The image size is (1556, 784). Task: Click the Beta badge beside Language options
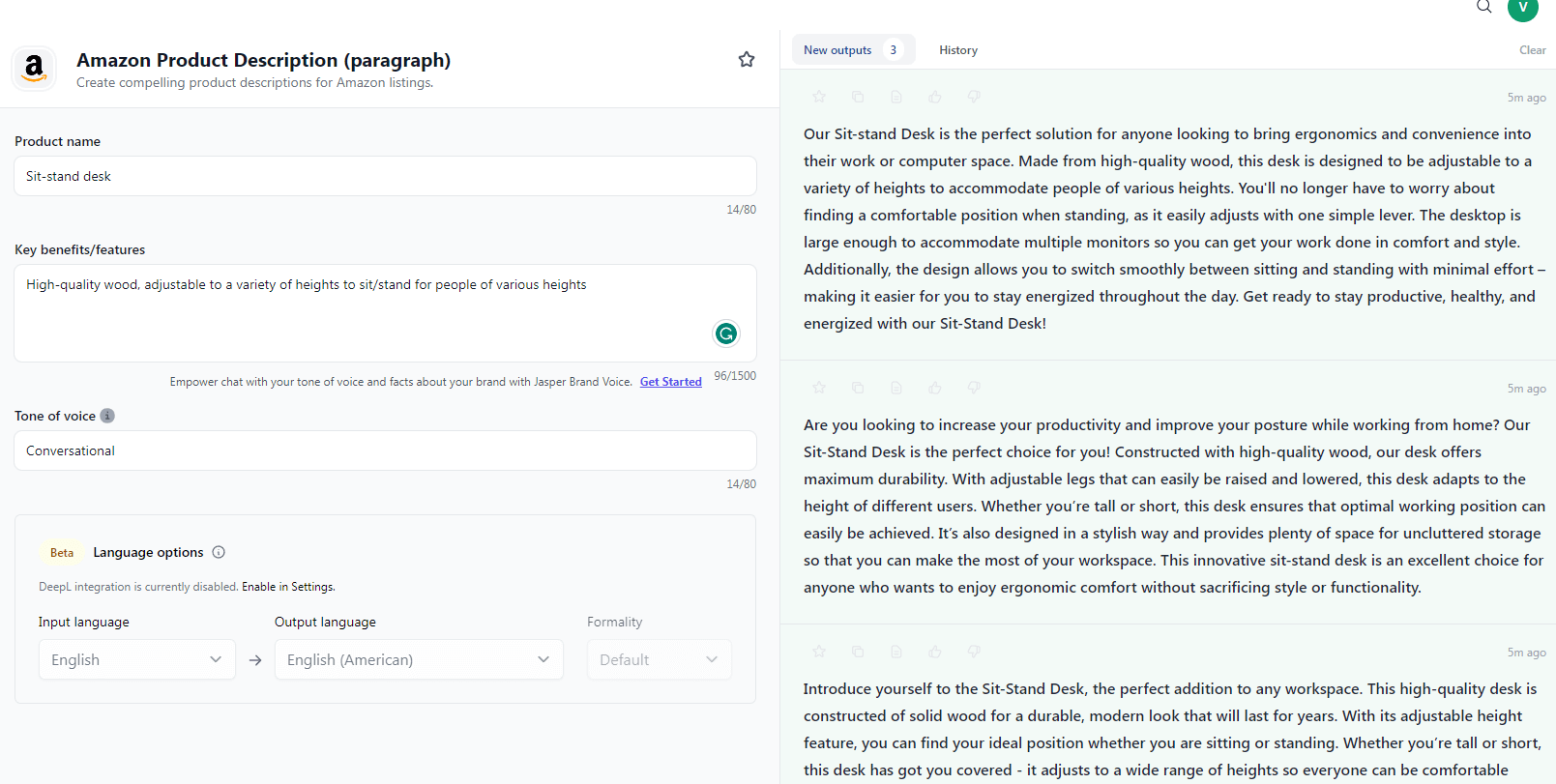(62, 553)
